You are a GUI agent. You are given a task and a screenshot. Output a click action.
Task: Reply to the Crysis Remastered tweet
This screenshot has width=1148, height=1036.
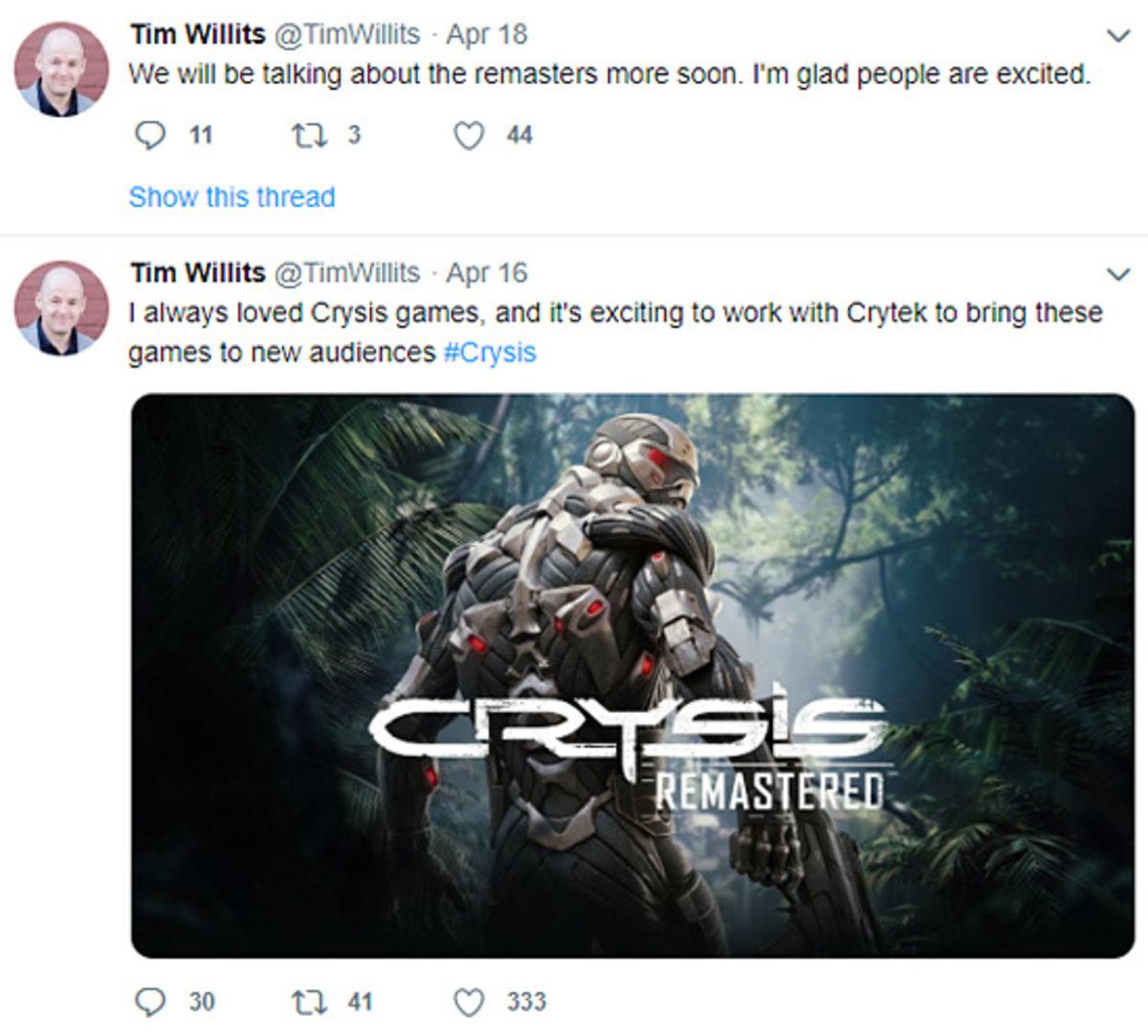(153, 1003)
